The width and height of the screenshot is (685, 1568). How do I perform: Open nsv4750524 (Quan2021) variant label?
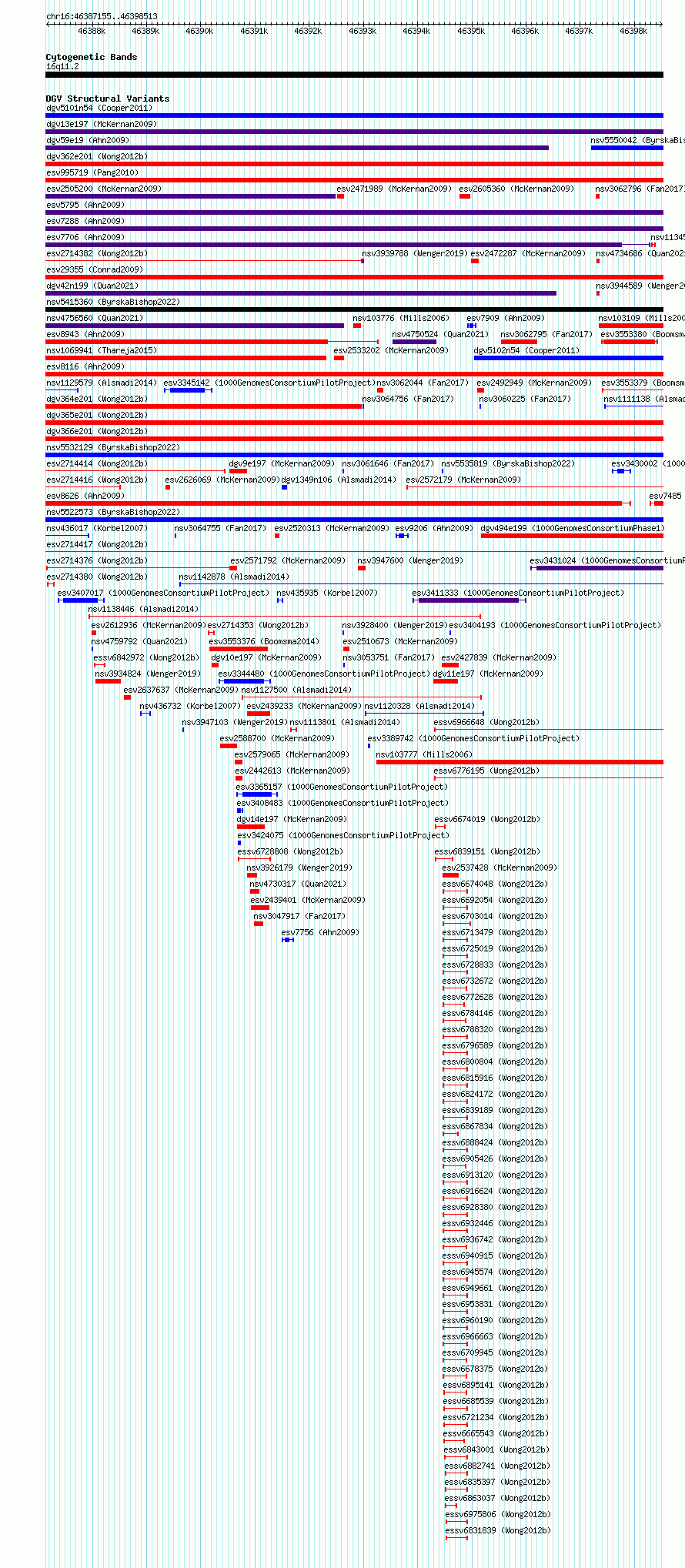440,334
